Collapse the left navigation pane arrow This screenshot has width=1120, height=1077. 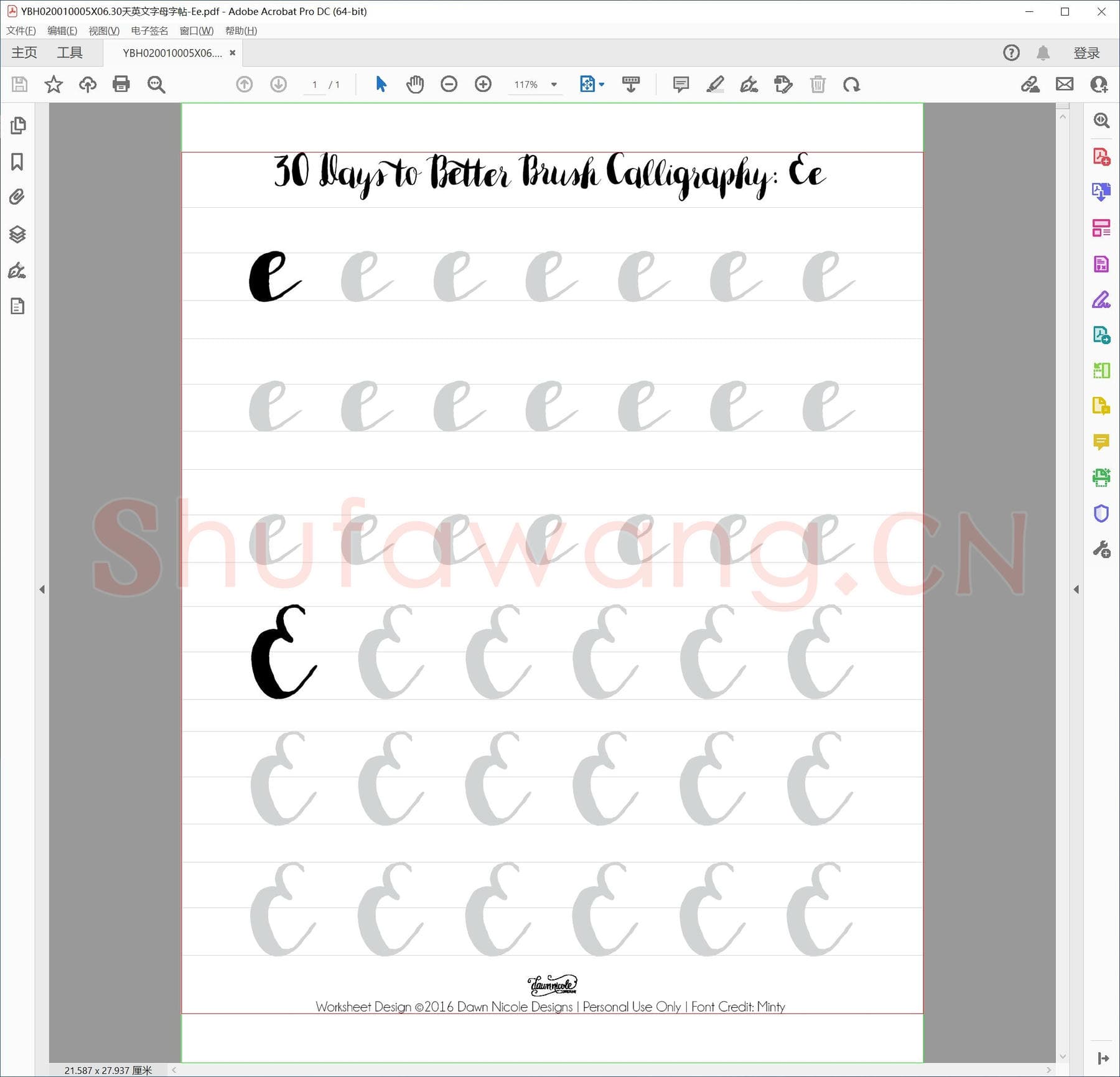coord(42,589)
